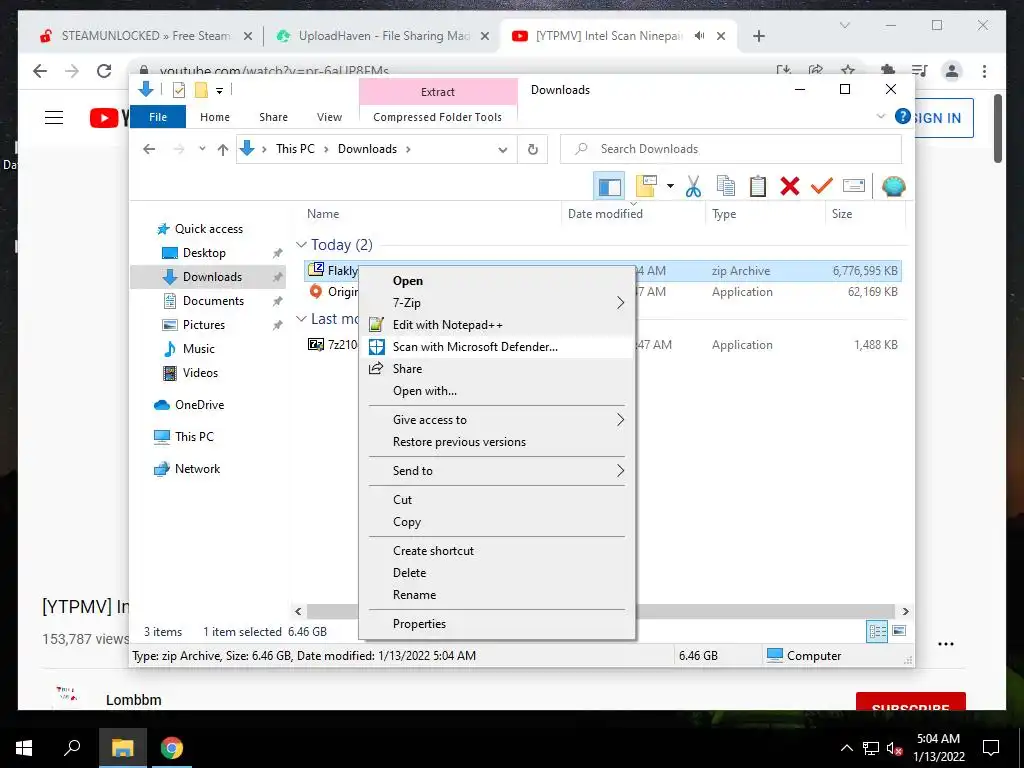The width and height of the screenshot is (1024, 768).
Task: Choose Share in the context menu
Action: point(496,369)
